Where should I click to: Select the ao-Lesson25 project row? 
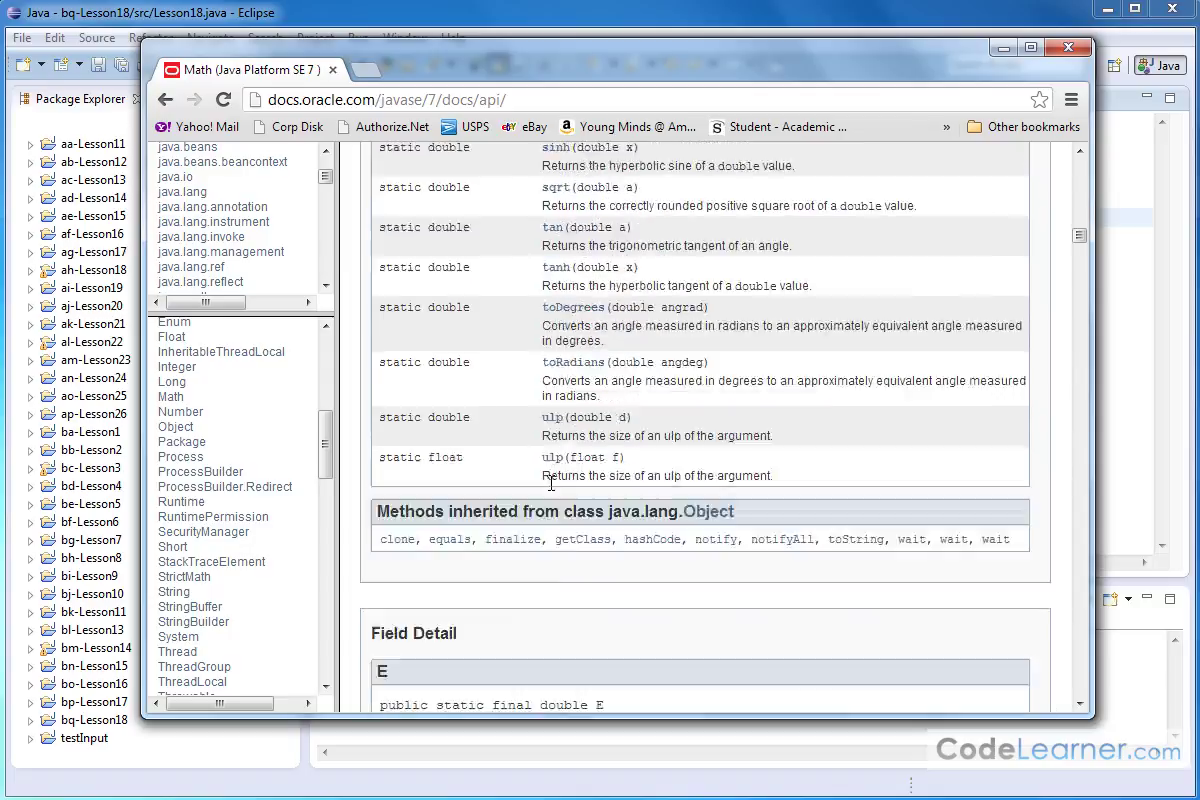pos(94,396)
